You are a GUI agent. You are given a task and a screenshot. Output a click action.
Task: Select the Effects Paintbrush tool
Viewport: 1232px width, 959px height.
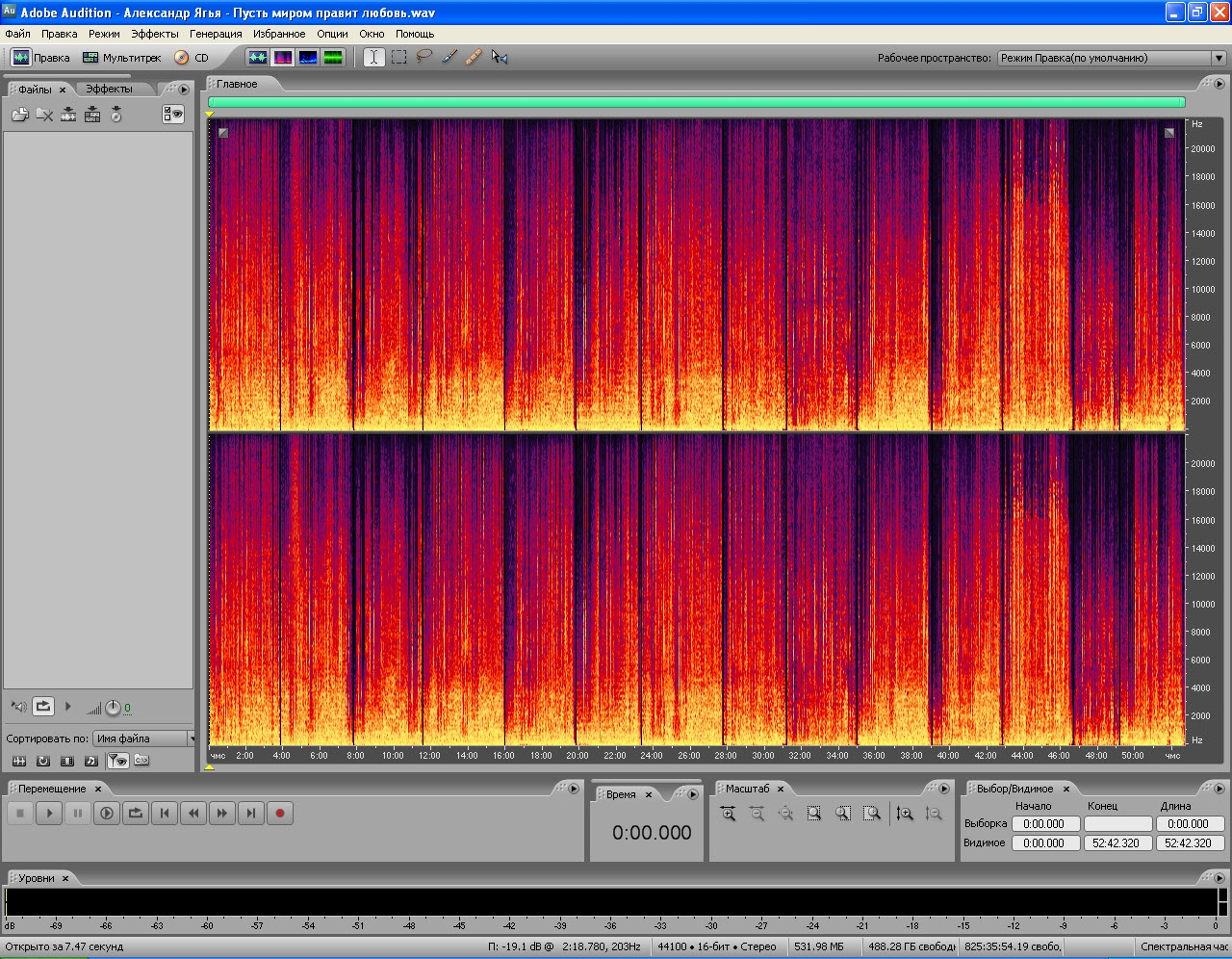click(x=449, y=58)
